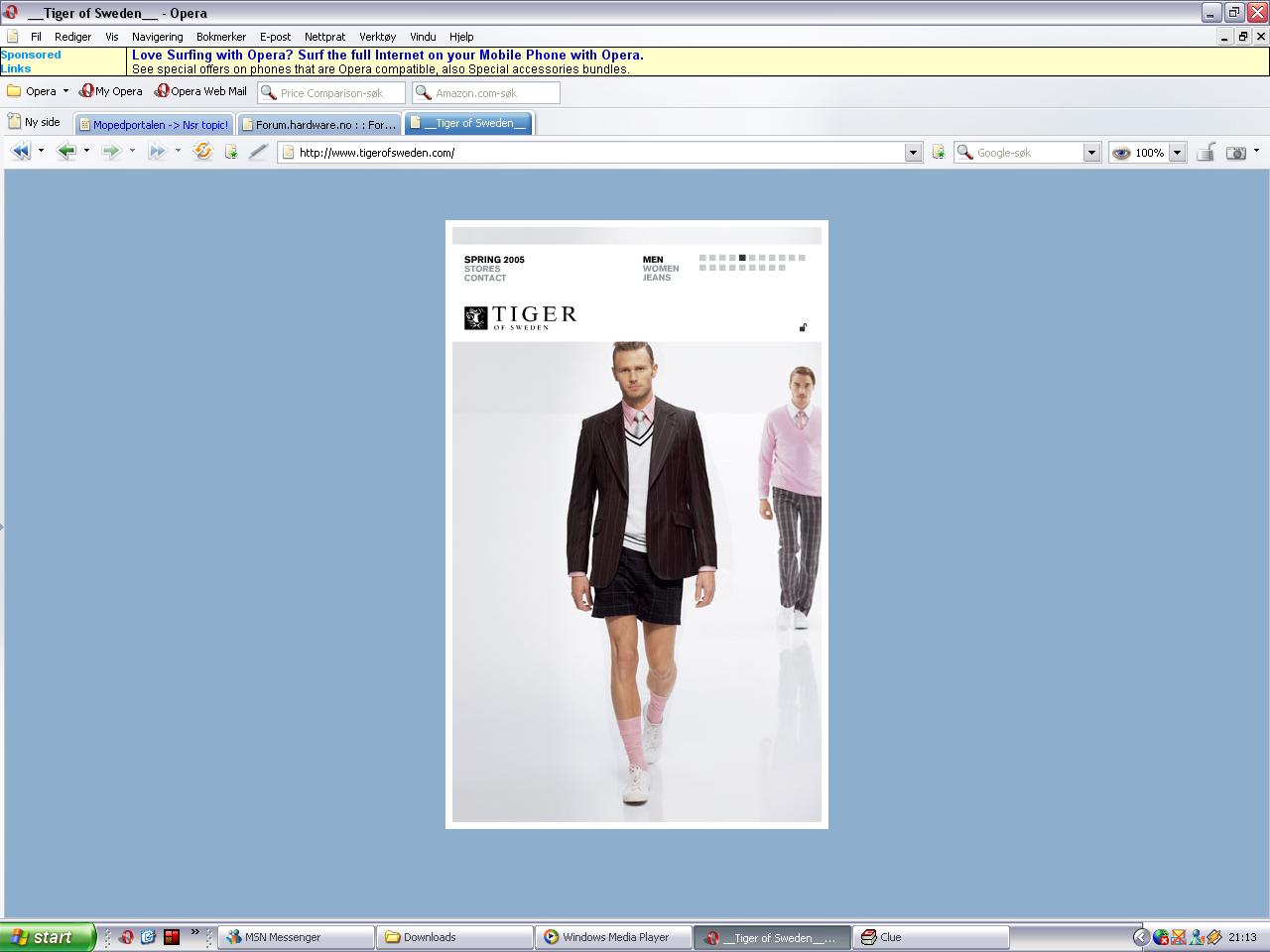Click the panel toggle on left edge

2,526
